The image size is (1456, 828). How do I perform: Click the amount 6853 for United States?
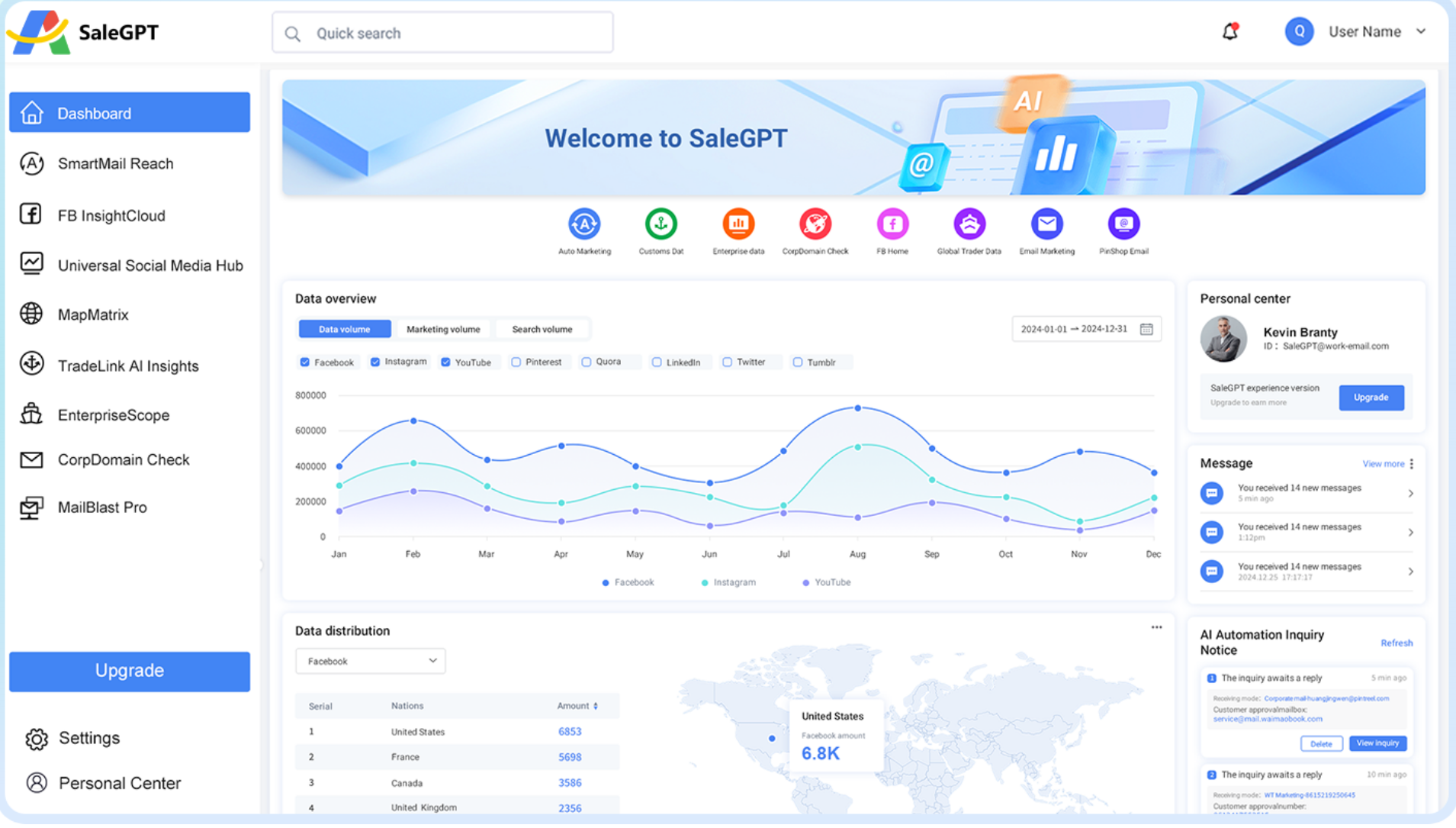(570, 732)
